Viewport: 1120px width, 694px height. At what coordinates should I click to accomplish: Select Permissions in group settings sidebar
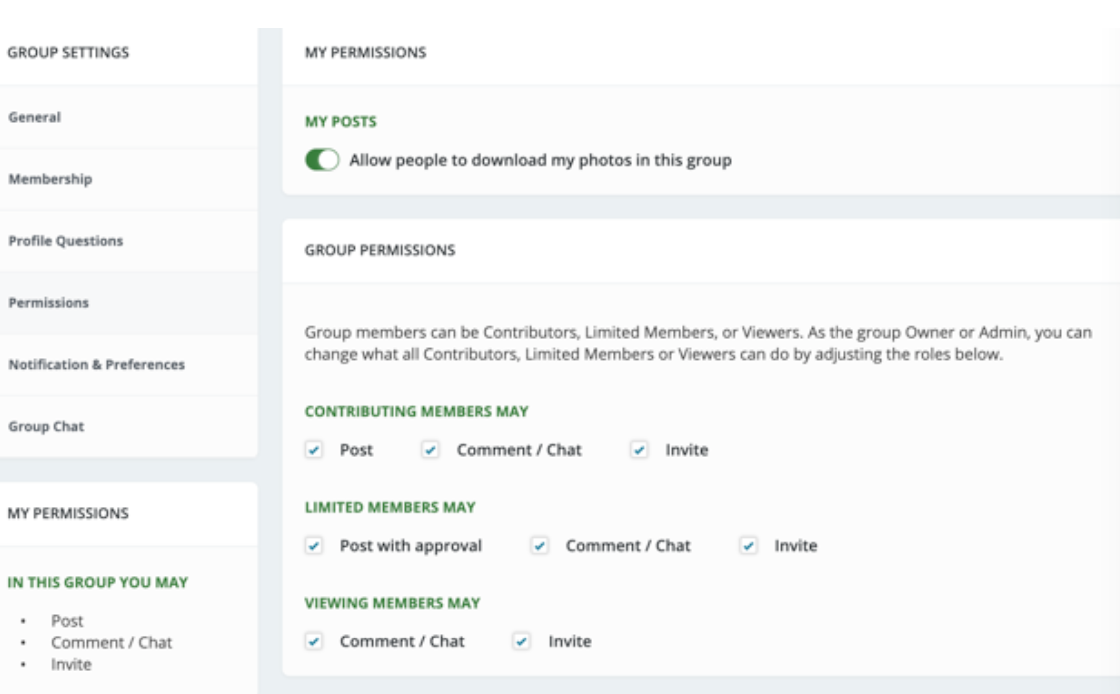(x=129, y=303)
